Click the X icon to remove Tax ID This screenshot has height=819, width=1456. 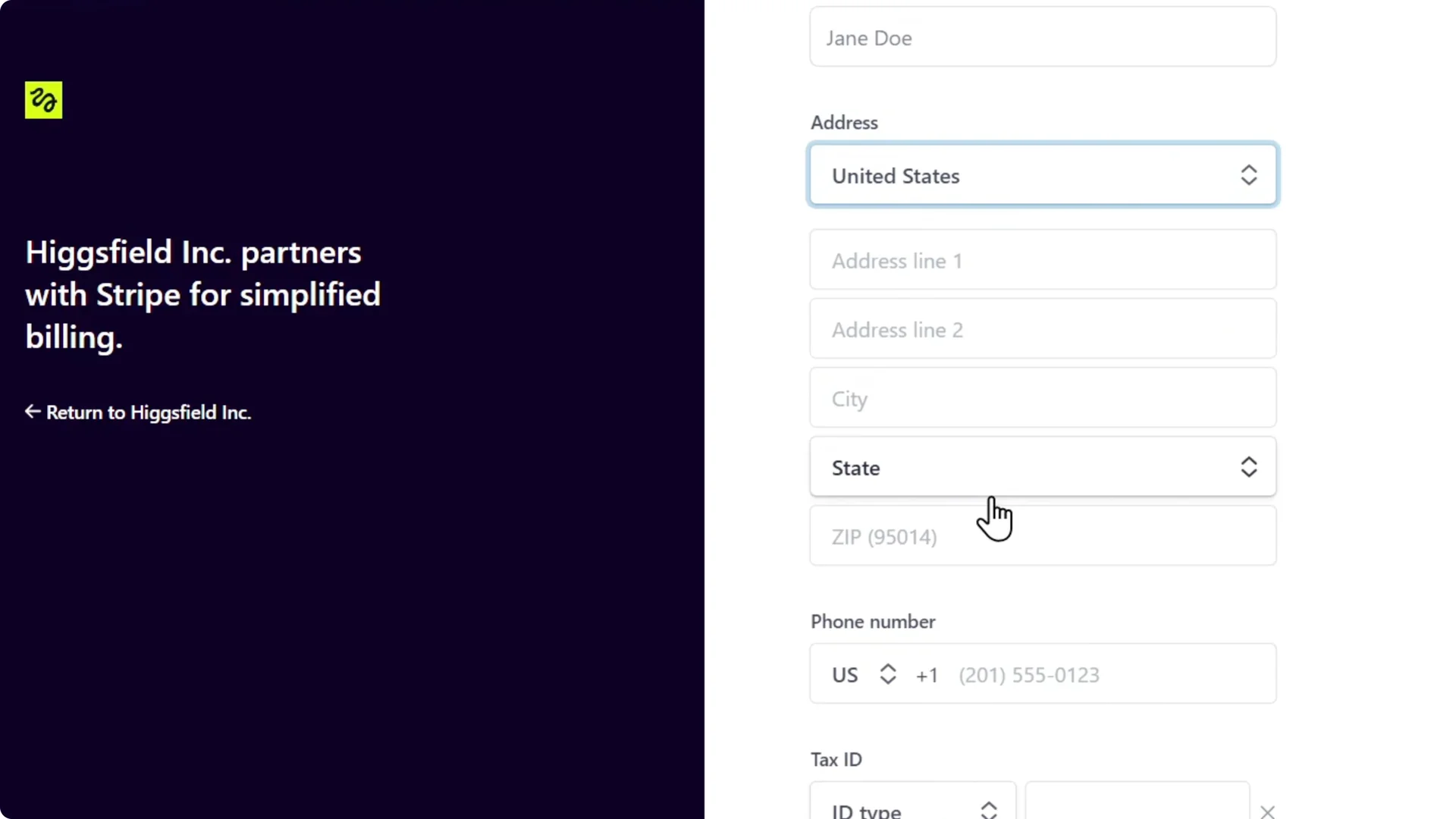coord(1266,811)
